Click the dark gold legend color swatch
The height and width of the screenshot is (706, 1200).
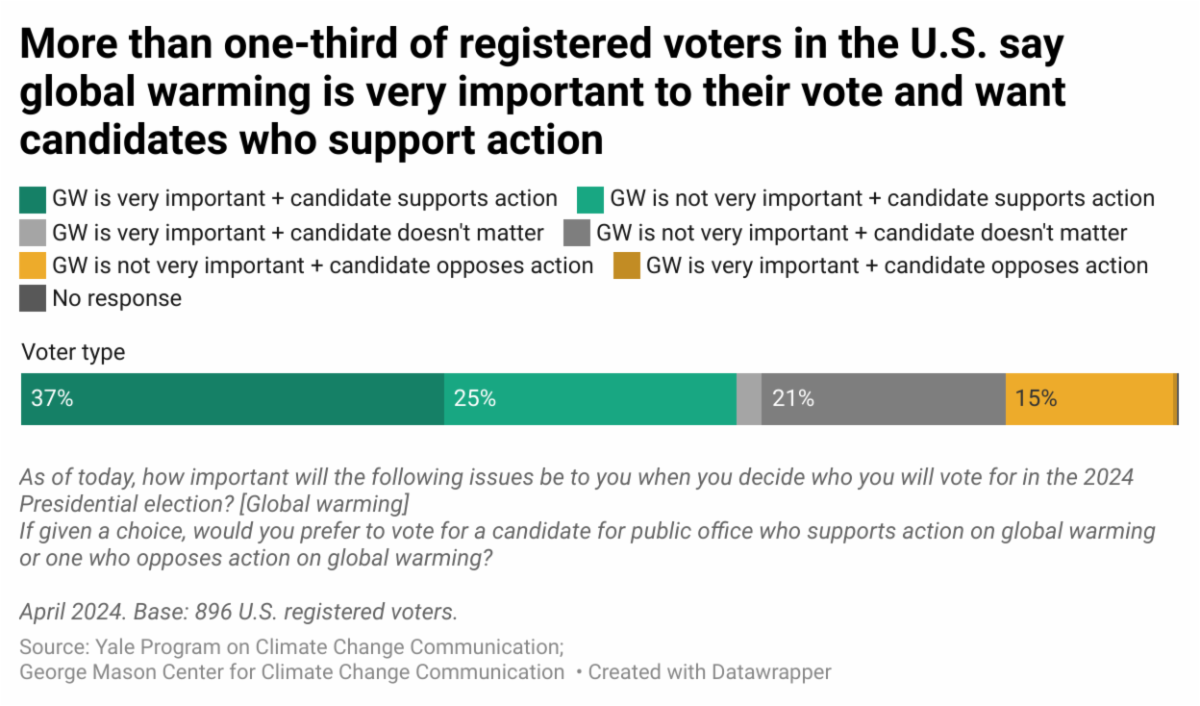tap(627, 266)
